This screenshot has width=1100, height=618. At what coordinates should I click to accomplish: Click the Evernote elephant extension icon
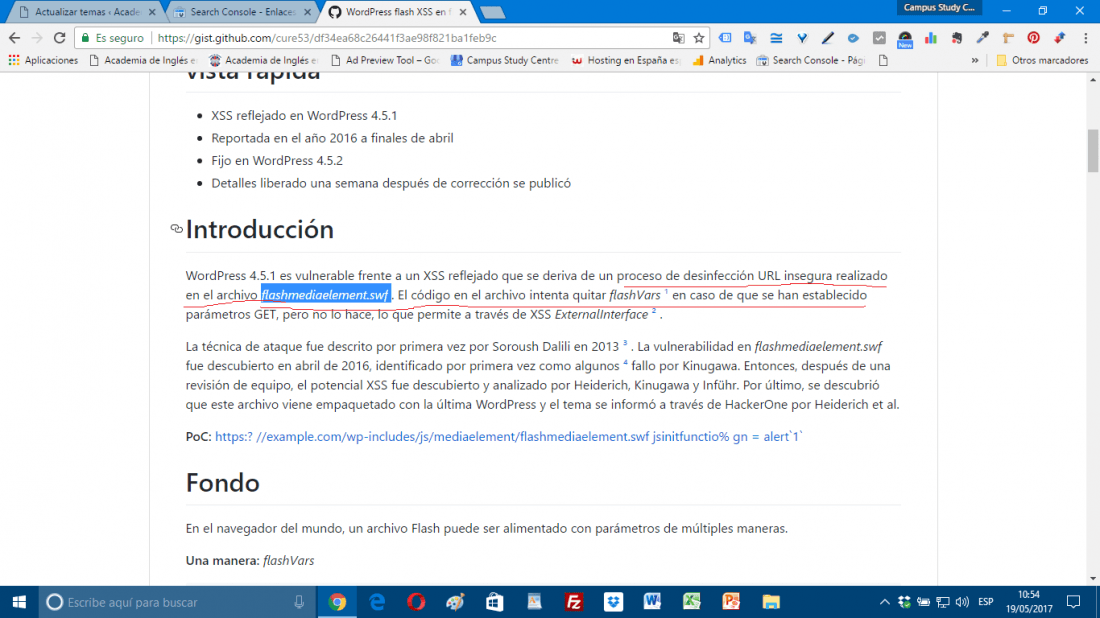[x=957, y=38]
